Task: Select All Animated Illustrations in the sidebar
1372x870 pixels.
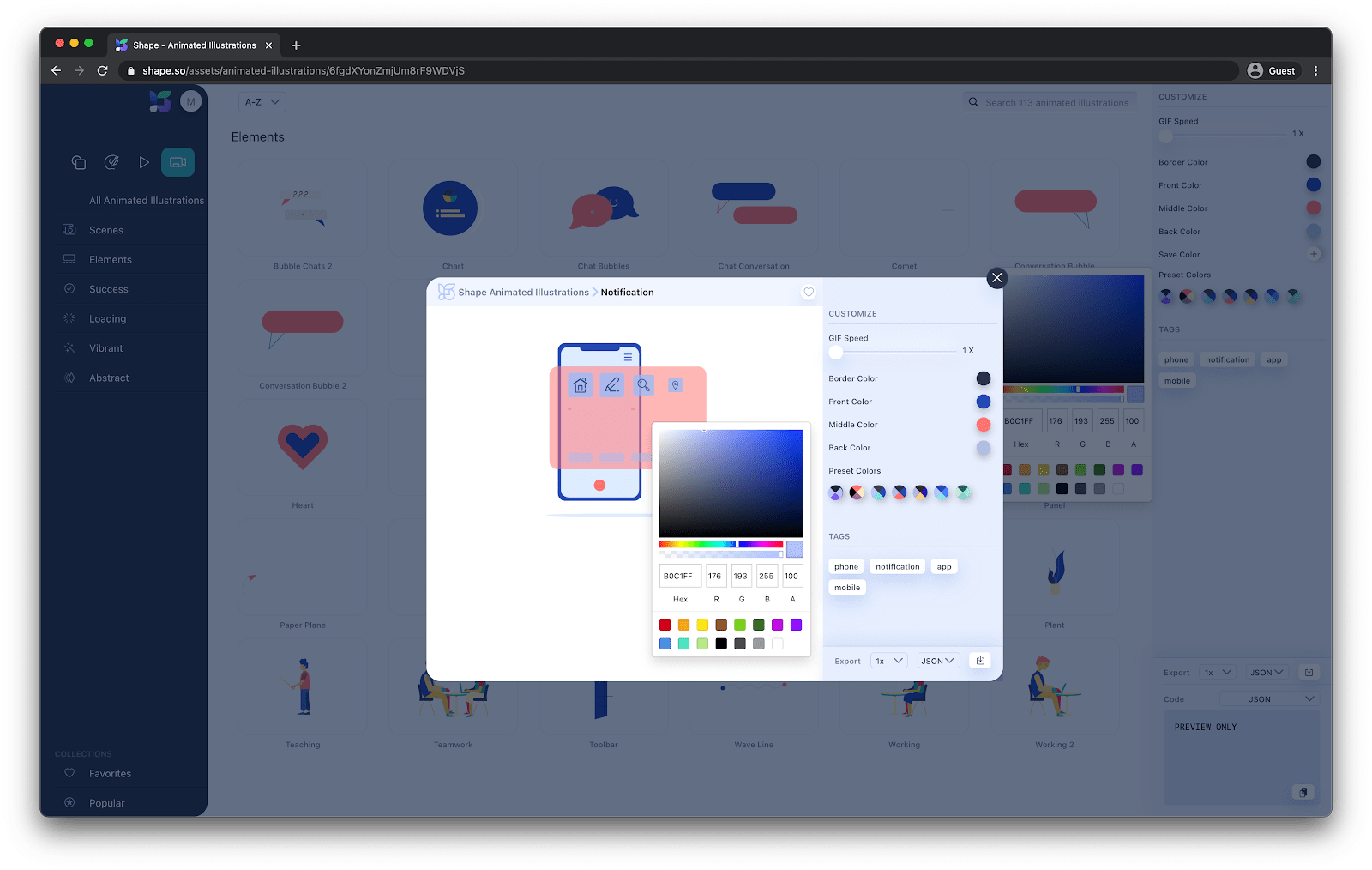Action: tap(147, 201)
